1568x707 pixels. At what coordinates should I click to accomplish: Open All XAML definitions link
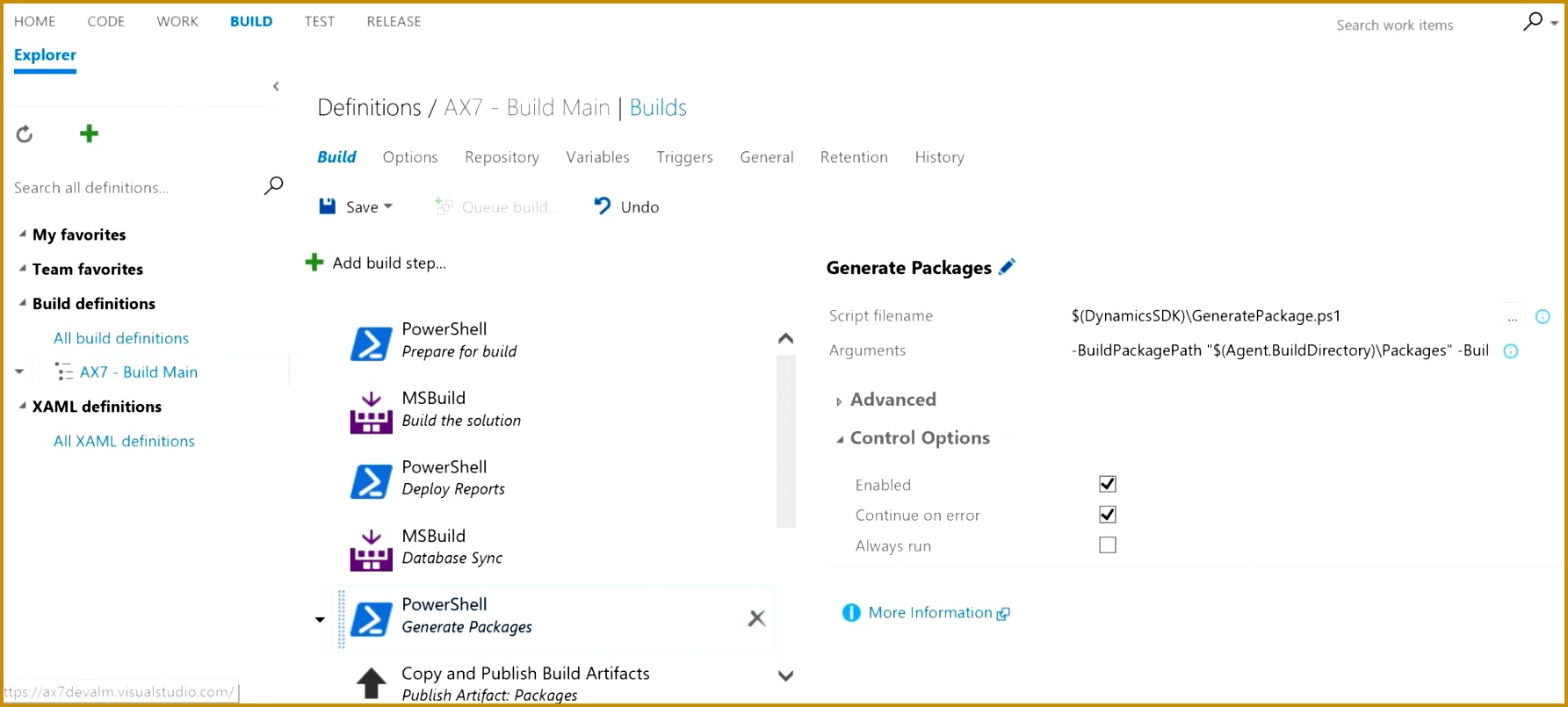coord(124,441)
